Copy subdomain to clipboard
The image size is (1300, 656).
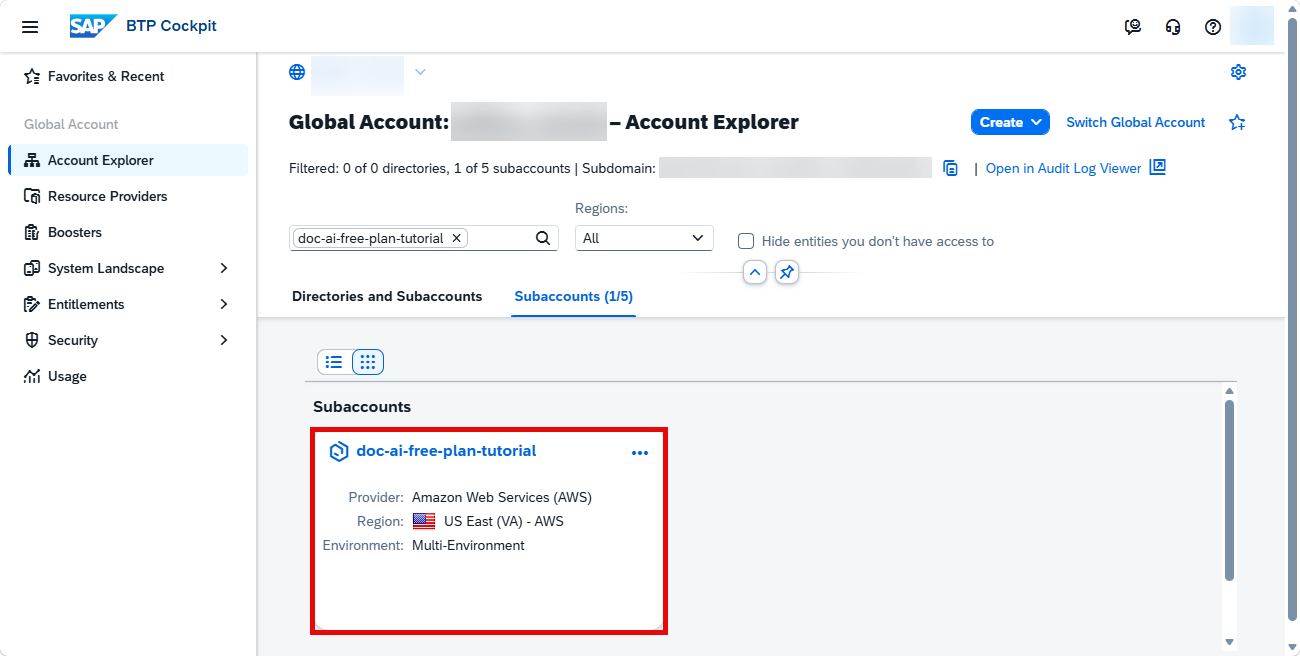click(x=951, y=168)
